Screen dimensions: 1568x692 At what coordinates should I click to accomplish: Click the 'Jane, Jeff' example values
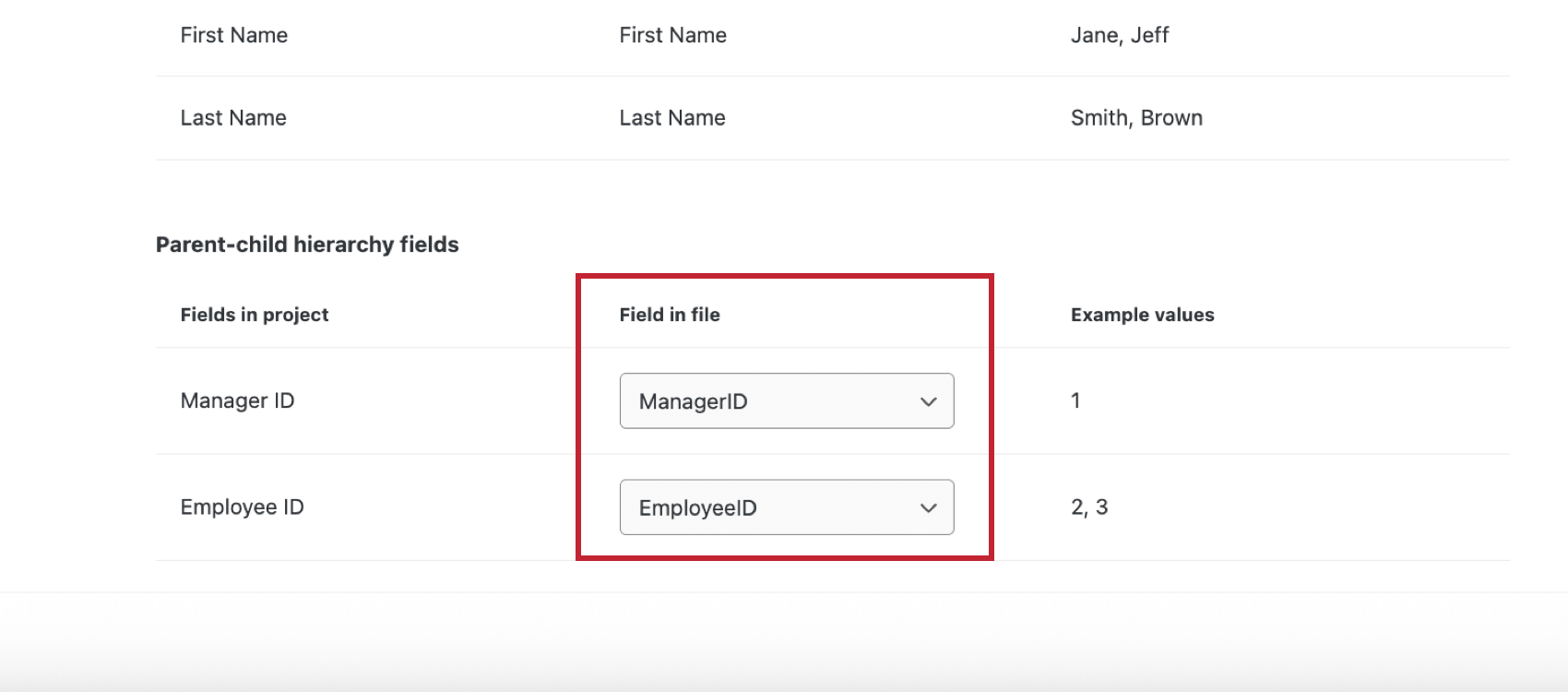point(1120,35)
